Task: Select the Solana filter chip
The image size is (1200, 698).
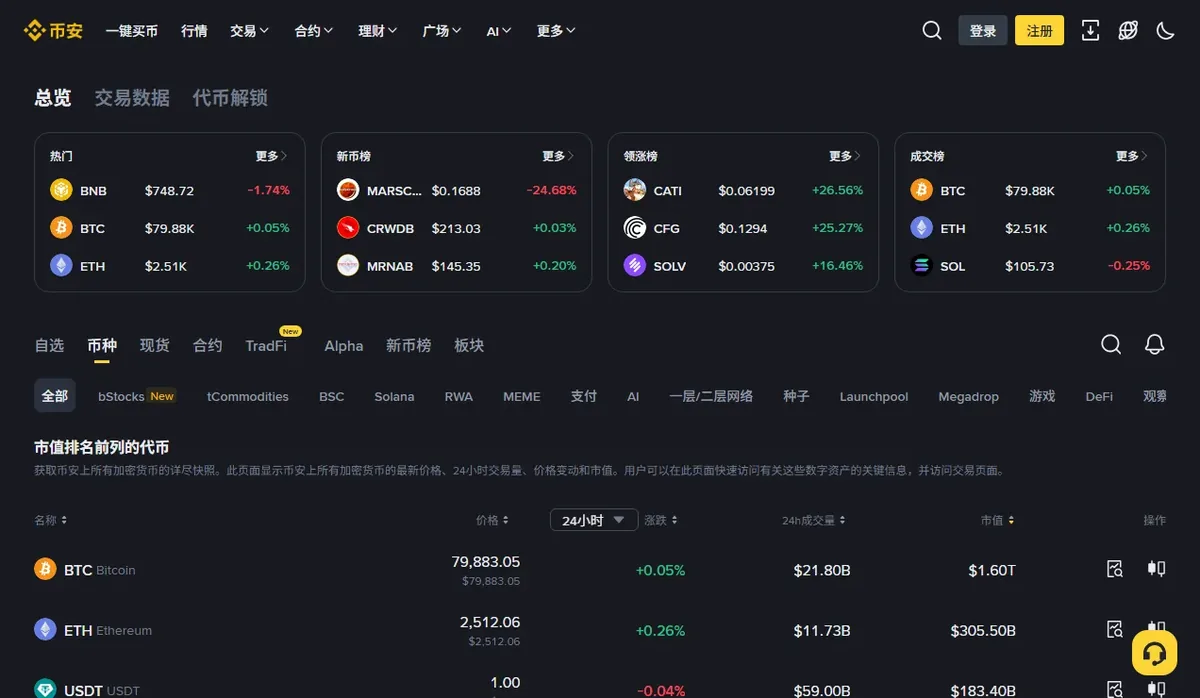Action: tap(394, 396)
